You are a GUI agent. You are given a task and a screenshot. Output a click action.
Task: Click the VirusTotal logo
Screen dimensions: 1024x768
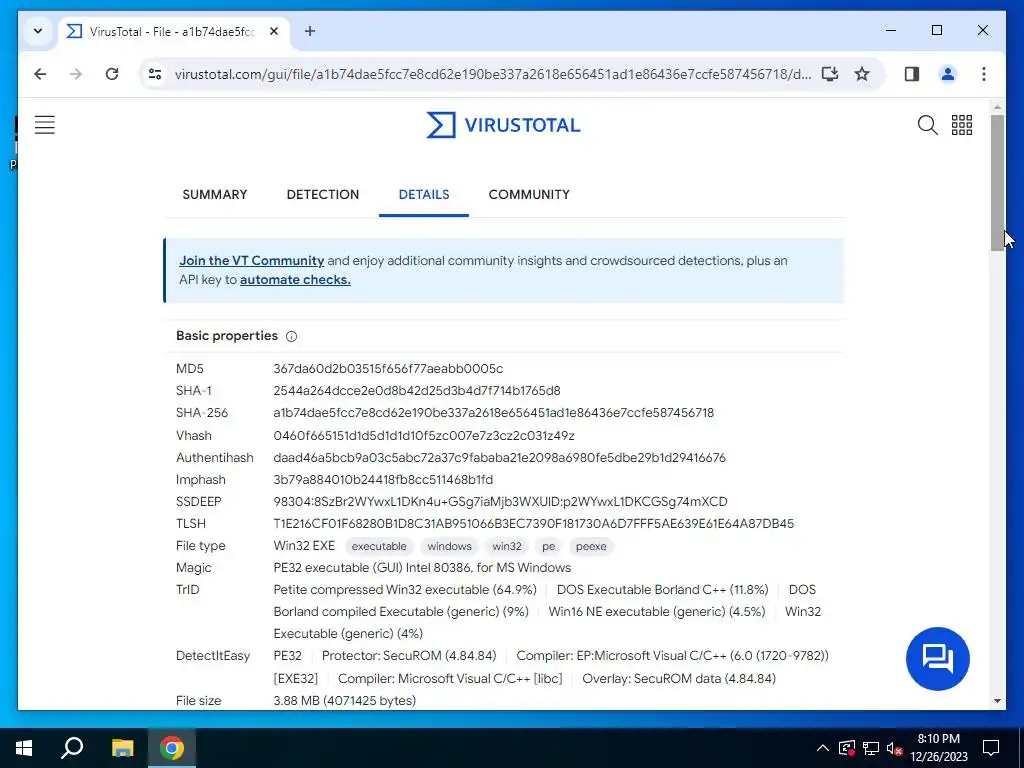click(503, 125)
